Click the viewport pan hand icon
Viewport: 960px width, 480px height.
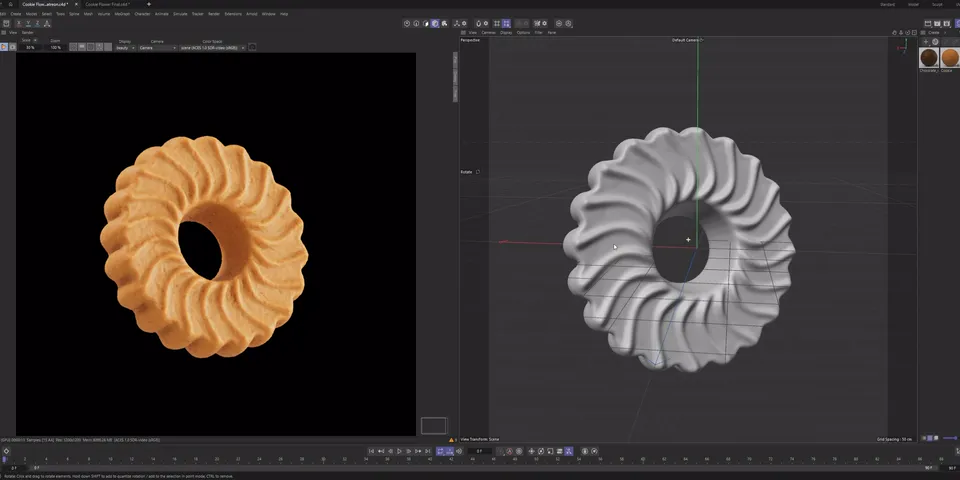coord(894,32)
